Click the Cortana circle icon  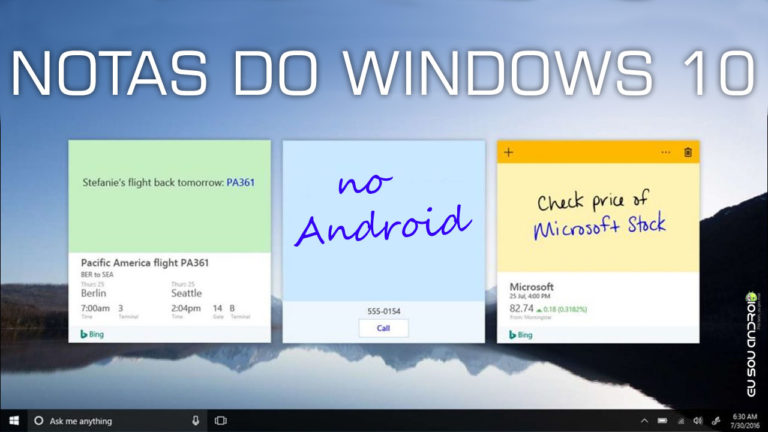point(39,421)
